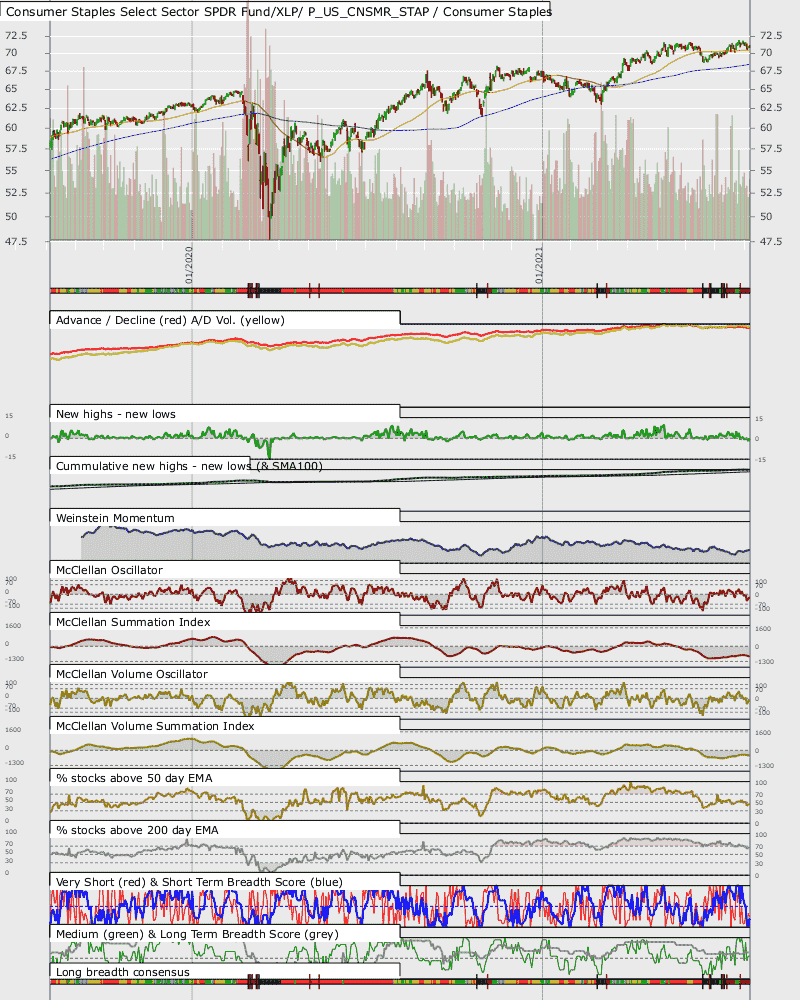This screenshot has width=800, height=1000.
Task: Select the Advance / Decline panel label
Action: pyautogui.click(x=170, y=320)
